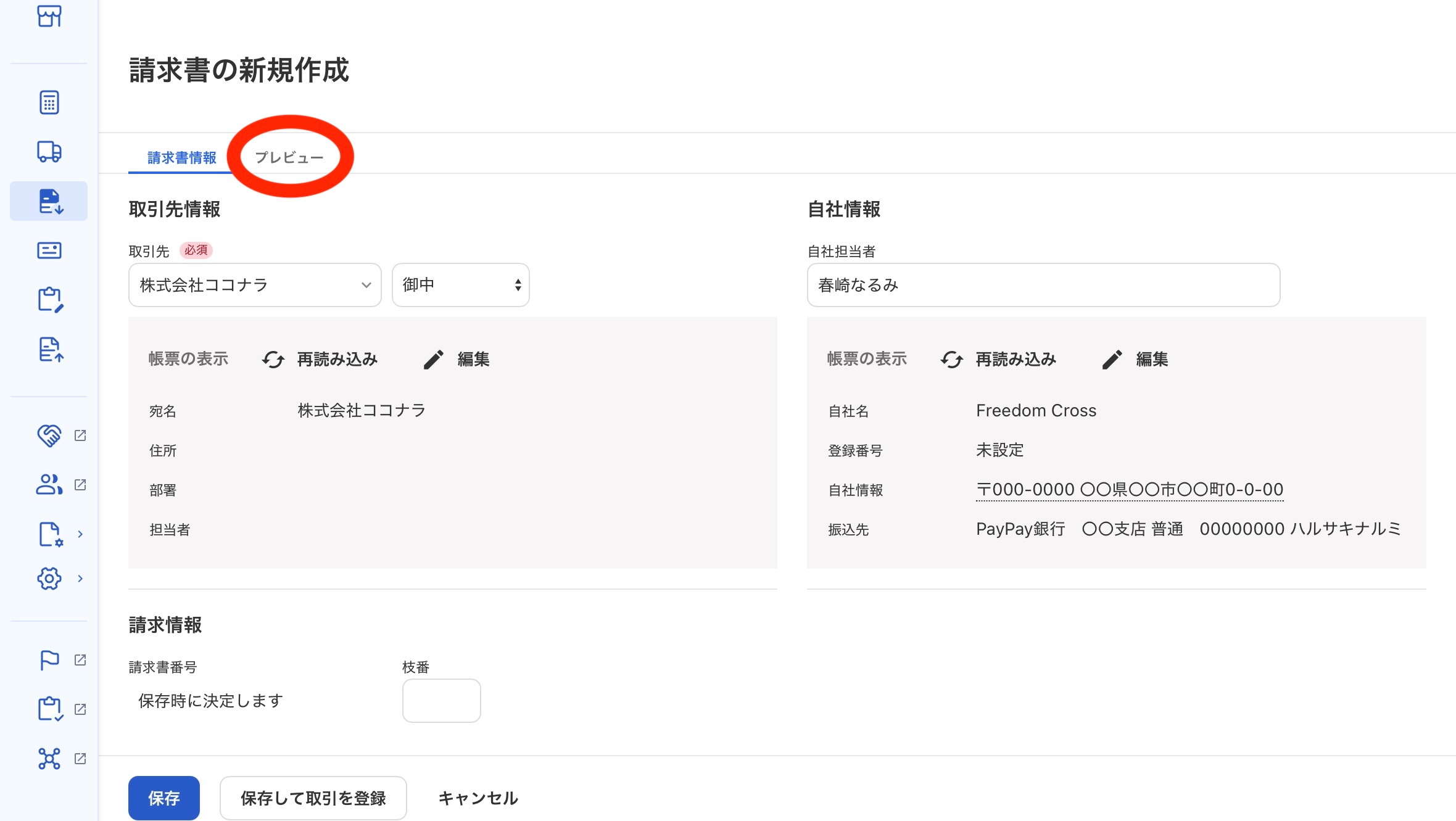Click 保存して取引を登録 button

[313, 798]
